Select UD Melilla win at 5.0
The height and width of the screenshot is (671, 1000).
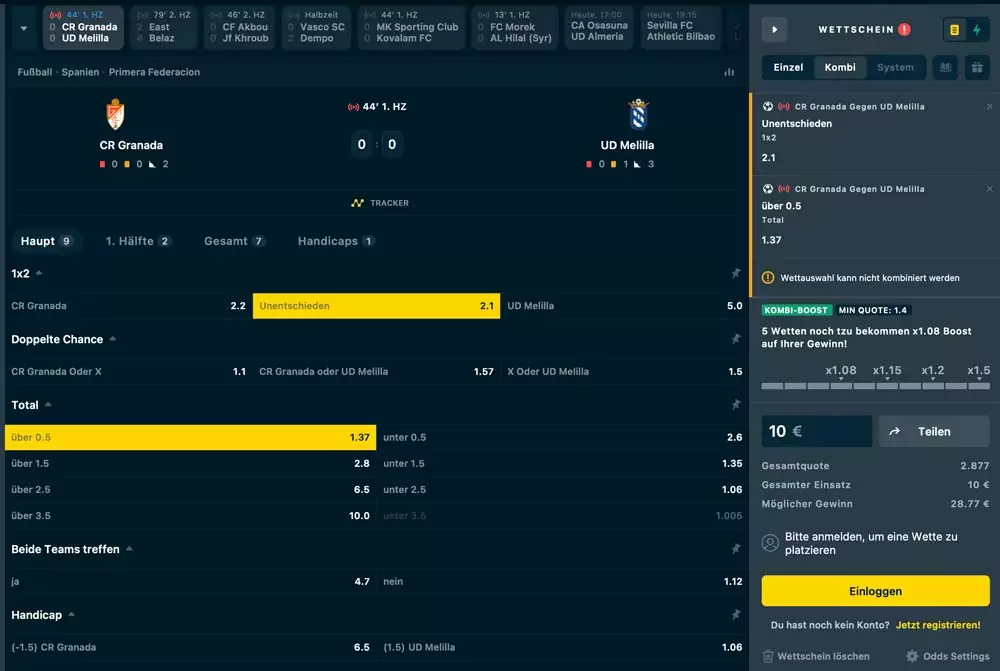click(x=624, y=306)
